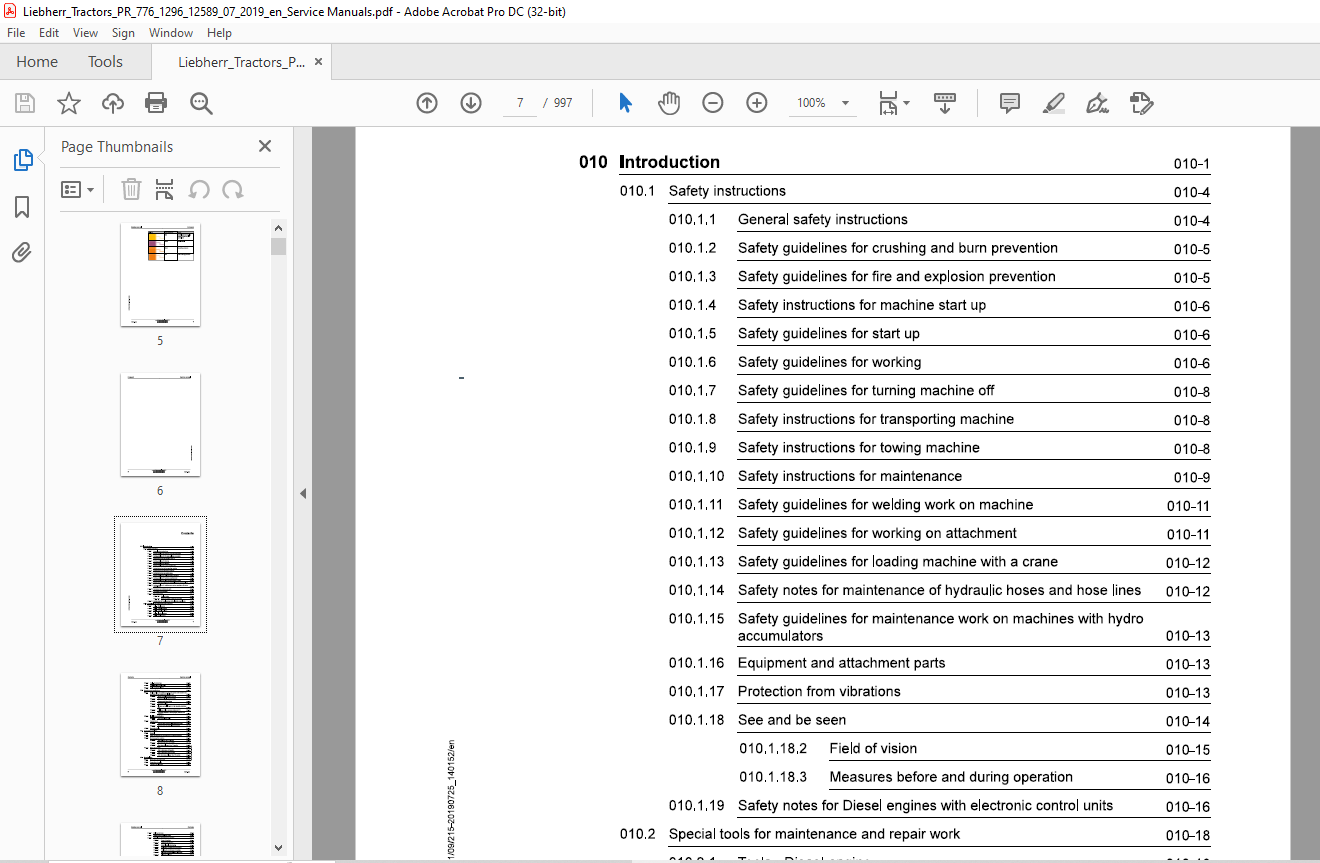
Task: Open the Help menu
Action: pos(219,33)
